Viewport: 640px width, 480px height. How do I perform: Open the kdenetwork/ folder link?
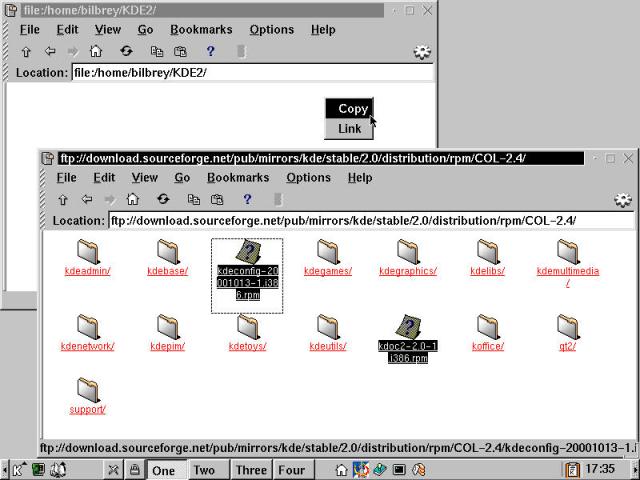[87, 346]
